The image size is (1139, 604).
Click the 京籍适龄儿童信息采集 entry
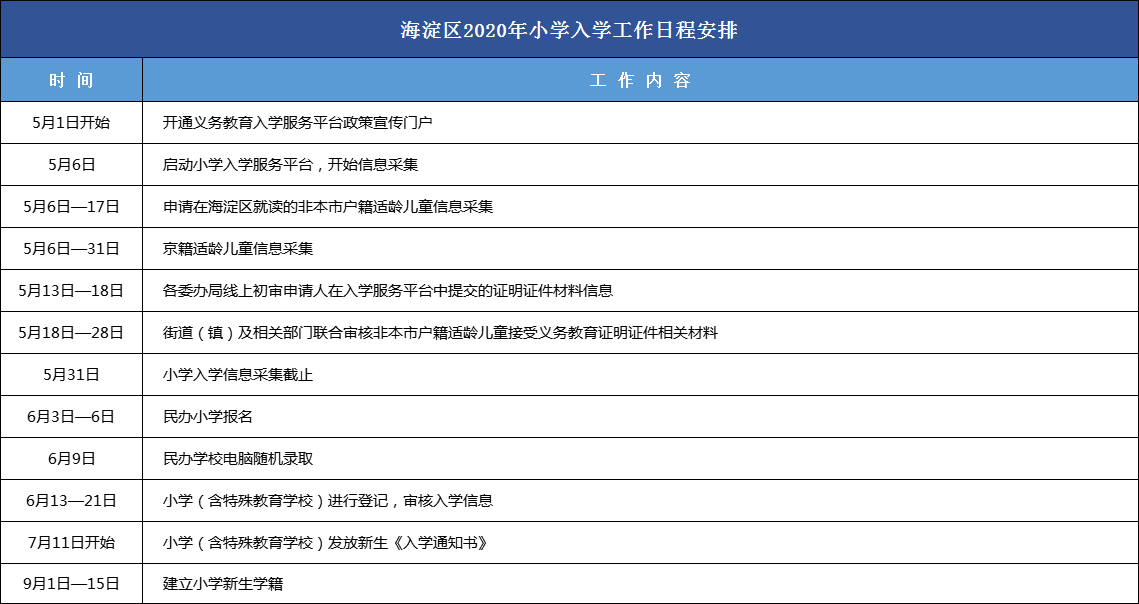pos(238,249)
